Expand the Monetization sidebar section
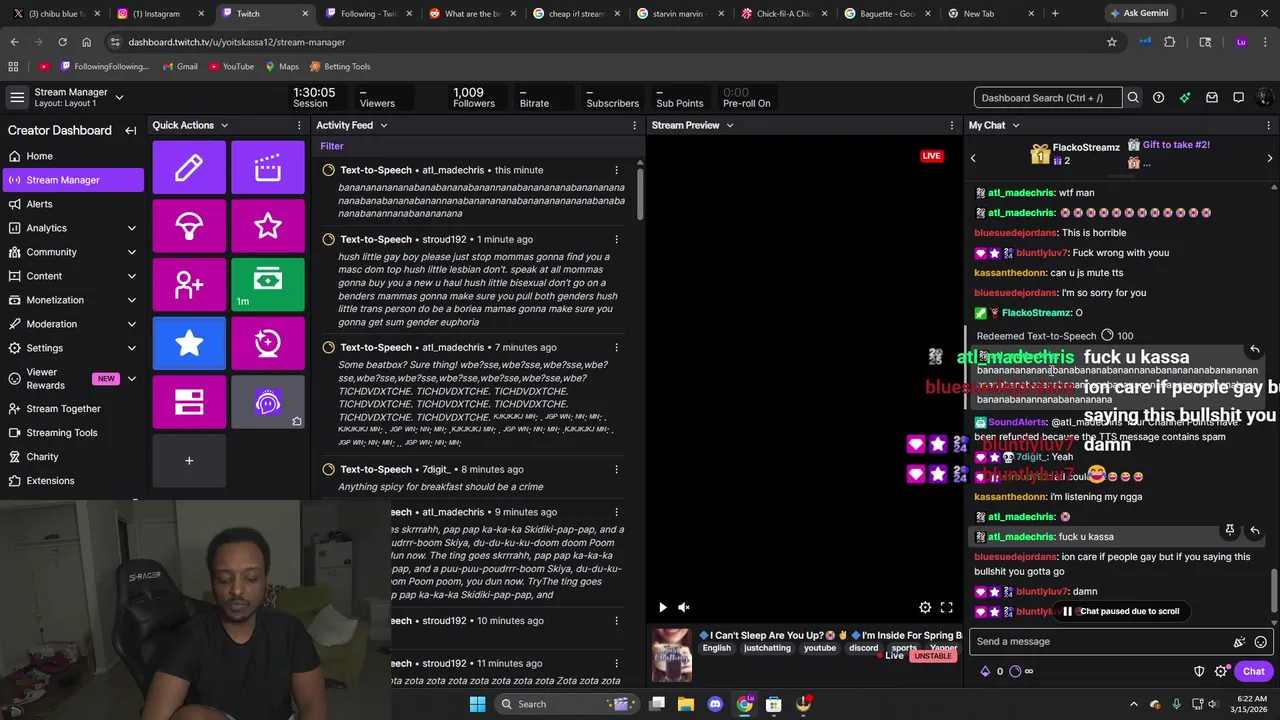This screenshot has height=720, width=1280. (x=131, y=300)
